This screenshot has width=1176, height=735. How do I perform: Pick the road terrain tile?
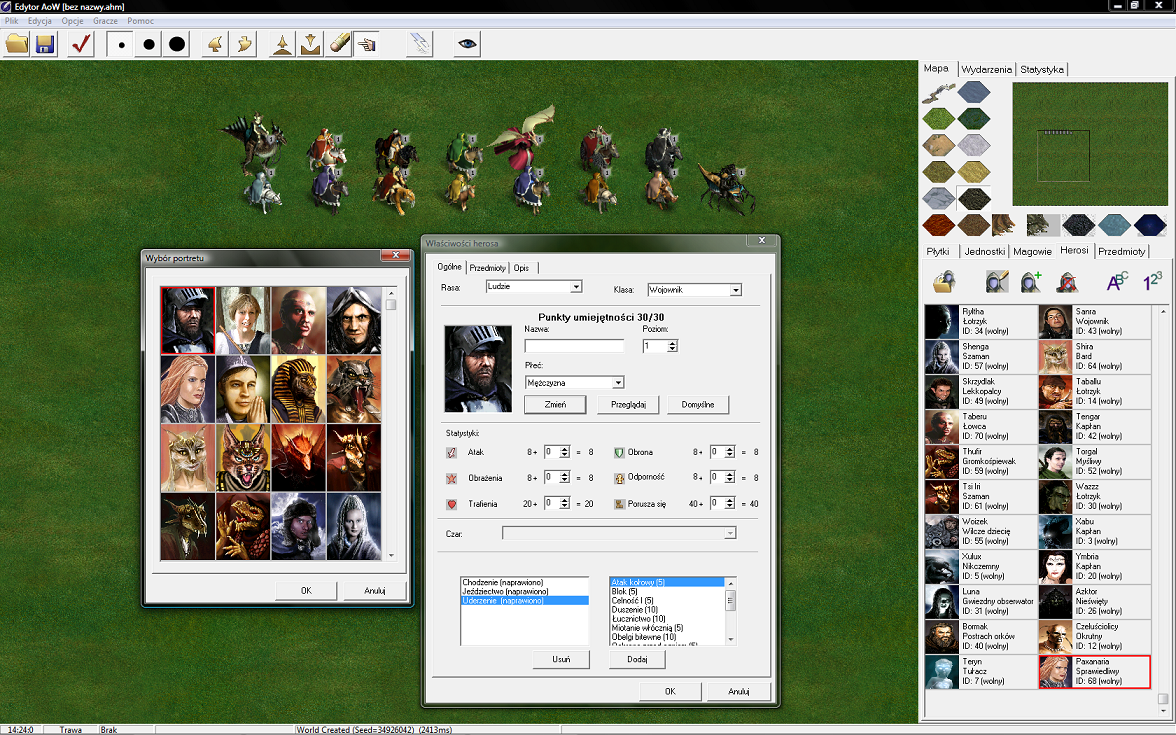[x=938, y=93]
